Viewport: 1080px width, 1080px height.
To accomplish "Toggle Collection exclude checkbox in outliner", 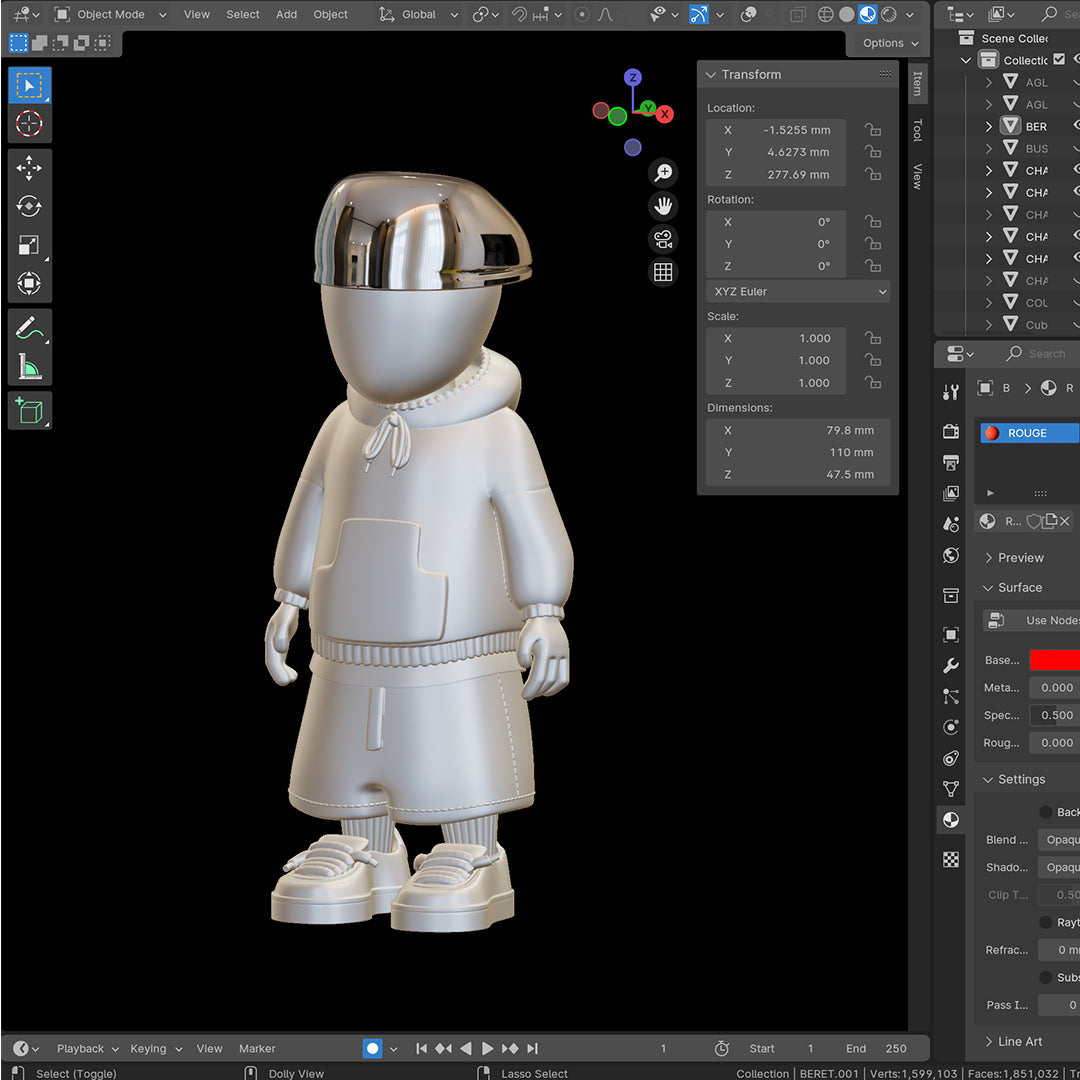I will pyautogui.click(x=1059, y=60).
